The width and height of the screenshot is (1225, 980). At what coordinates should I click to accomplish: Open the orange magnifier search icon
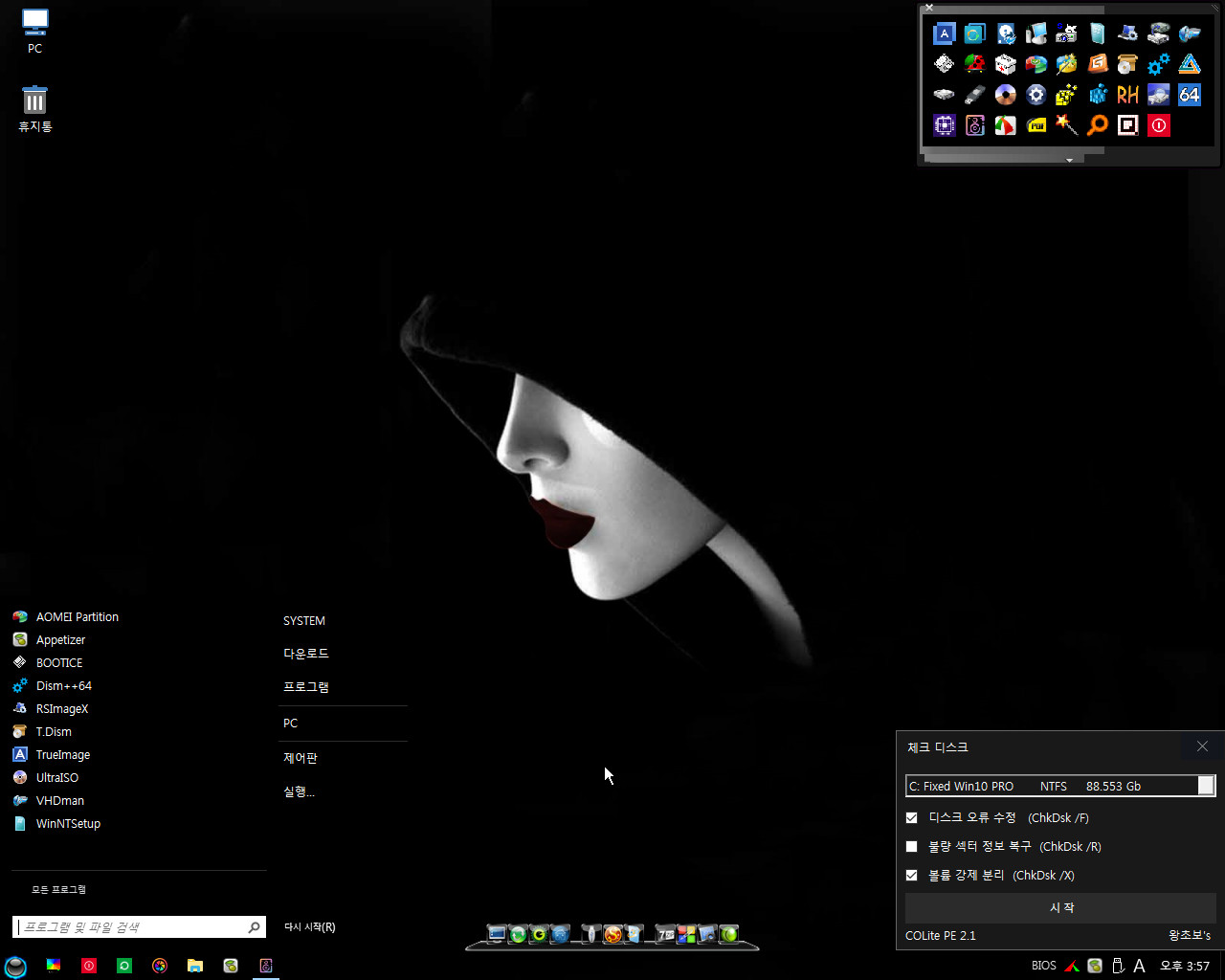point(1097,125)
